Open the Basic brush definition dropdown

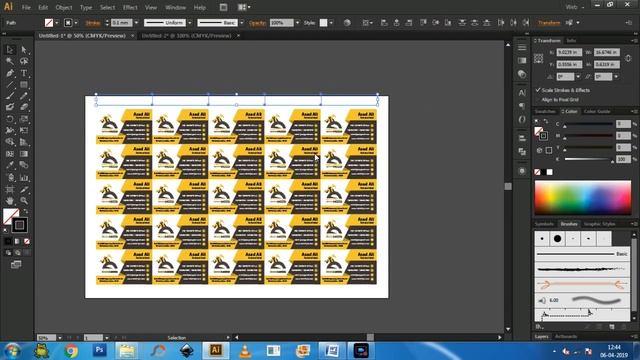click(242, 23)
